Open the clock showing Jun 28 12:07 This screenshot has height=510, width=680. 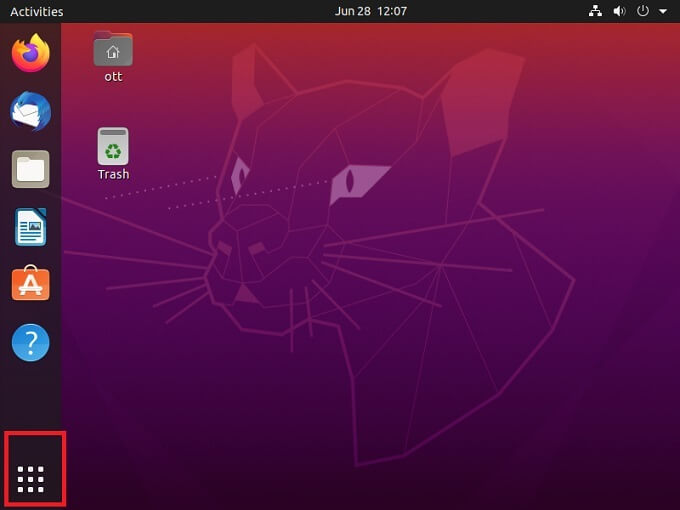(x=371, y=11)
